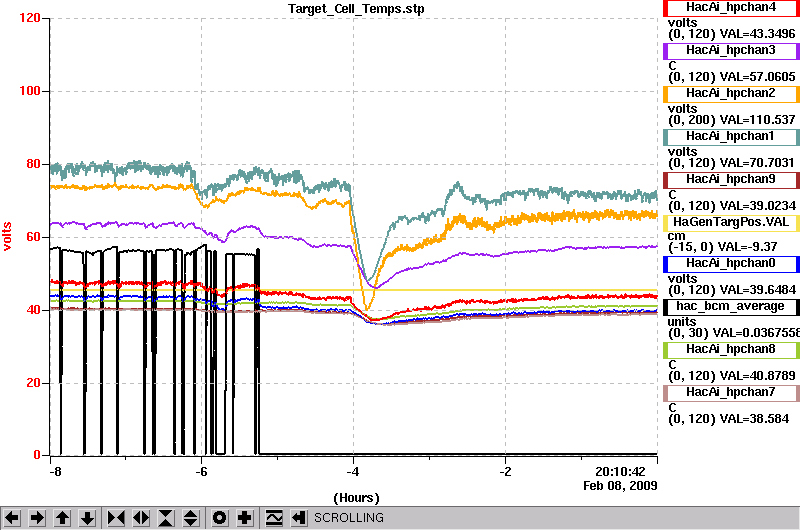The image size is (800, 530).
Task: Zoom in on the time axis
Action: 116,518
